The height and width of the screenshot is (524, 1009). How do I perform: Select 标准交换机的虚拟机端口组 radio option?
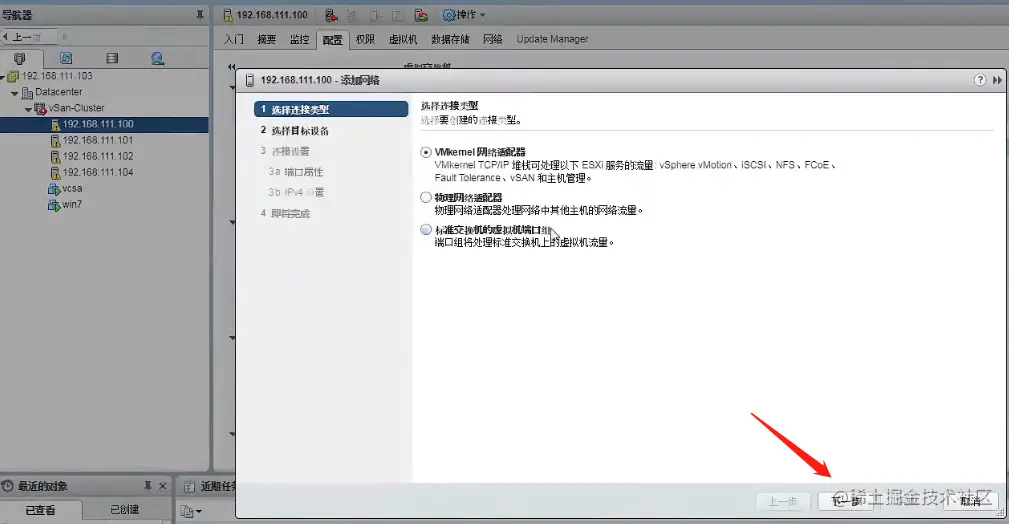click(425, 229)
